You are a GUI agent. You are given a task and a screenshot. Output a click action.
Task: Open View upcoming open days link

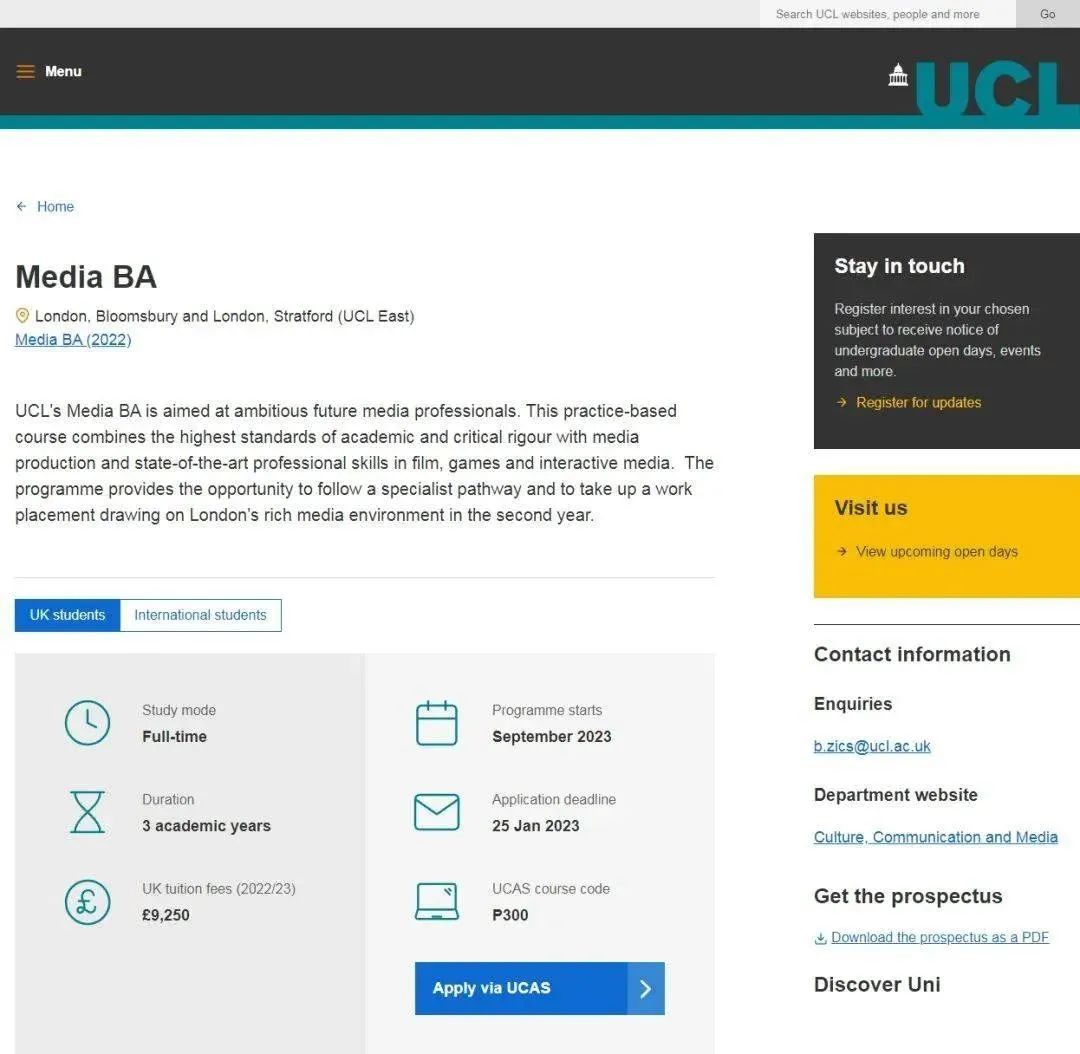[x=936, y=552]
